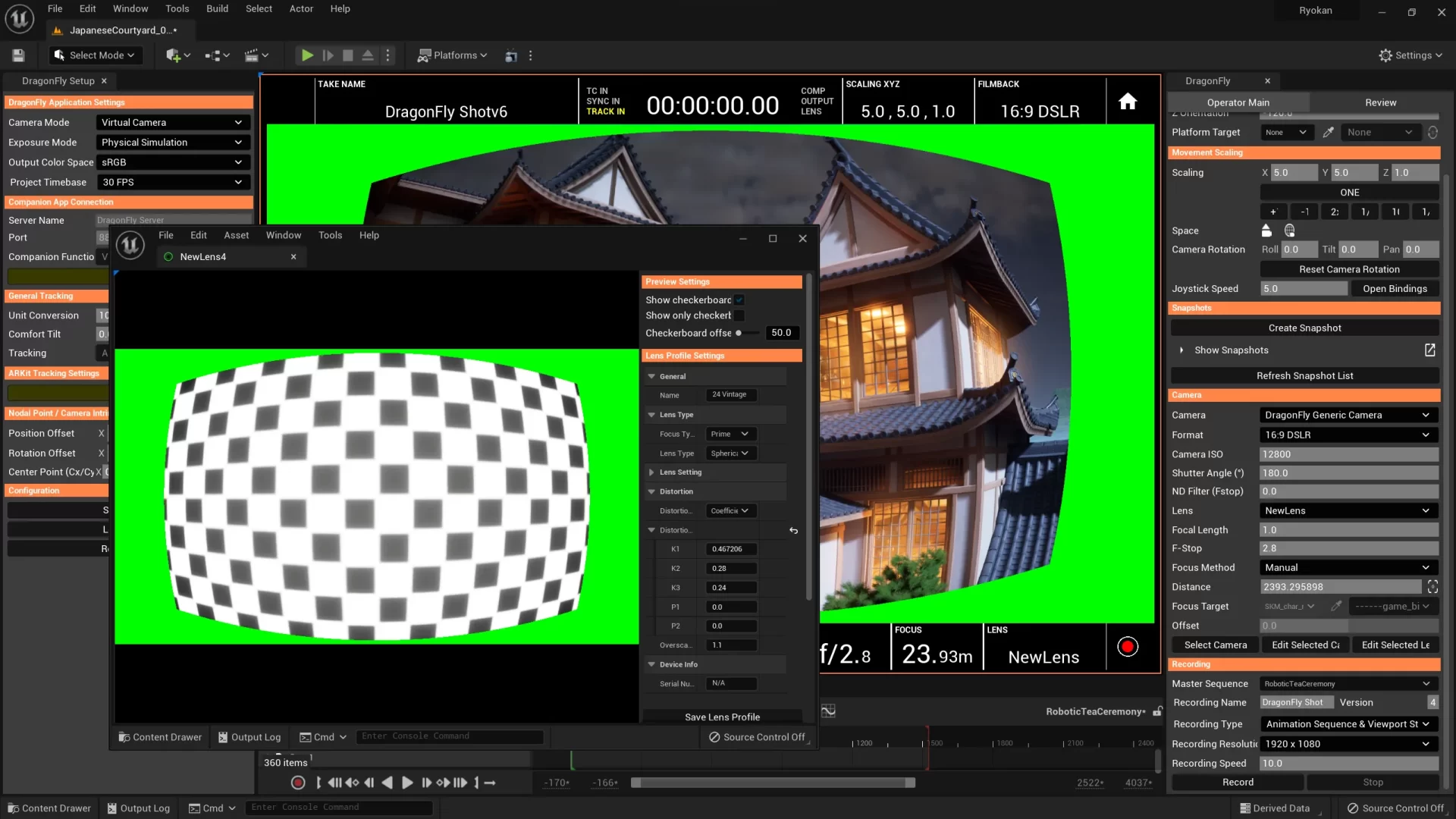Select the world Space globe icon
Screen dimensions: 1456x819
1289,231
